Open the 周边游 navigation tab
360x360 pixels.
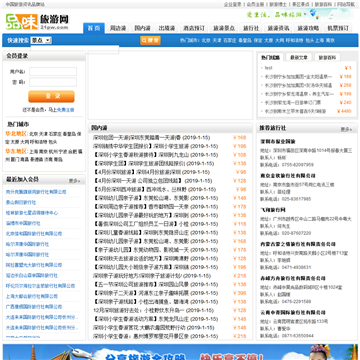(x=118, y=28)
